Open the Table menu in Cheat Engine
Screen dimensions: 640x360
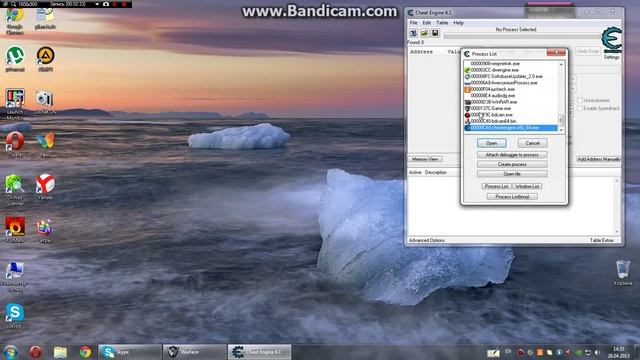(x=442, y=23)
